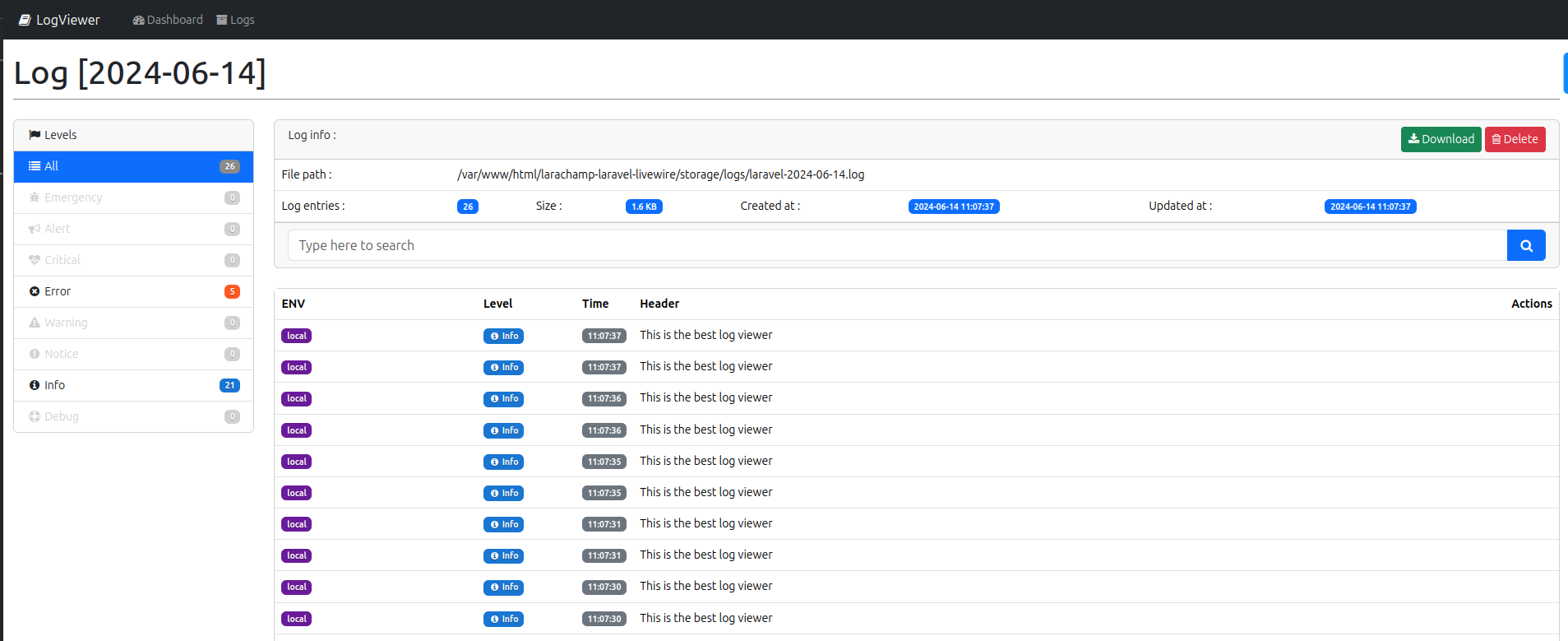Click the Critical heartbeat icon
The height and width of the screenshot is (641, 1568).
click(35, 260)
